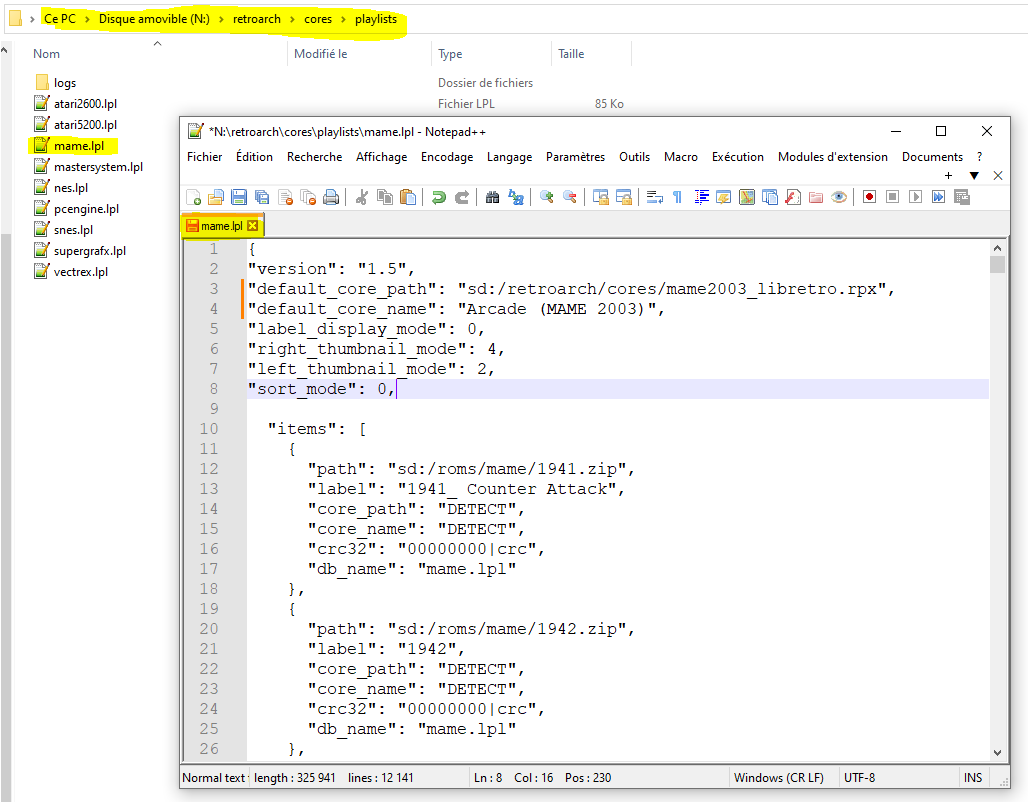1029x803 pixels.
Task: Click the New document icon
Action: tap(194, 197)
